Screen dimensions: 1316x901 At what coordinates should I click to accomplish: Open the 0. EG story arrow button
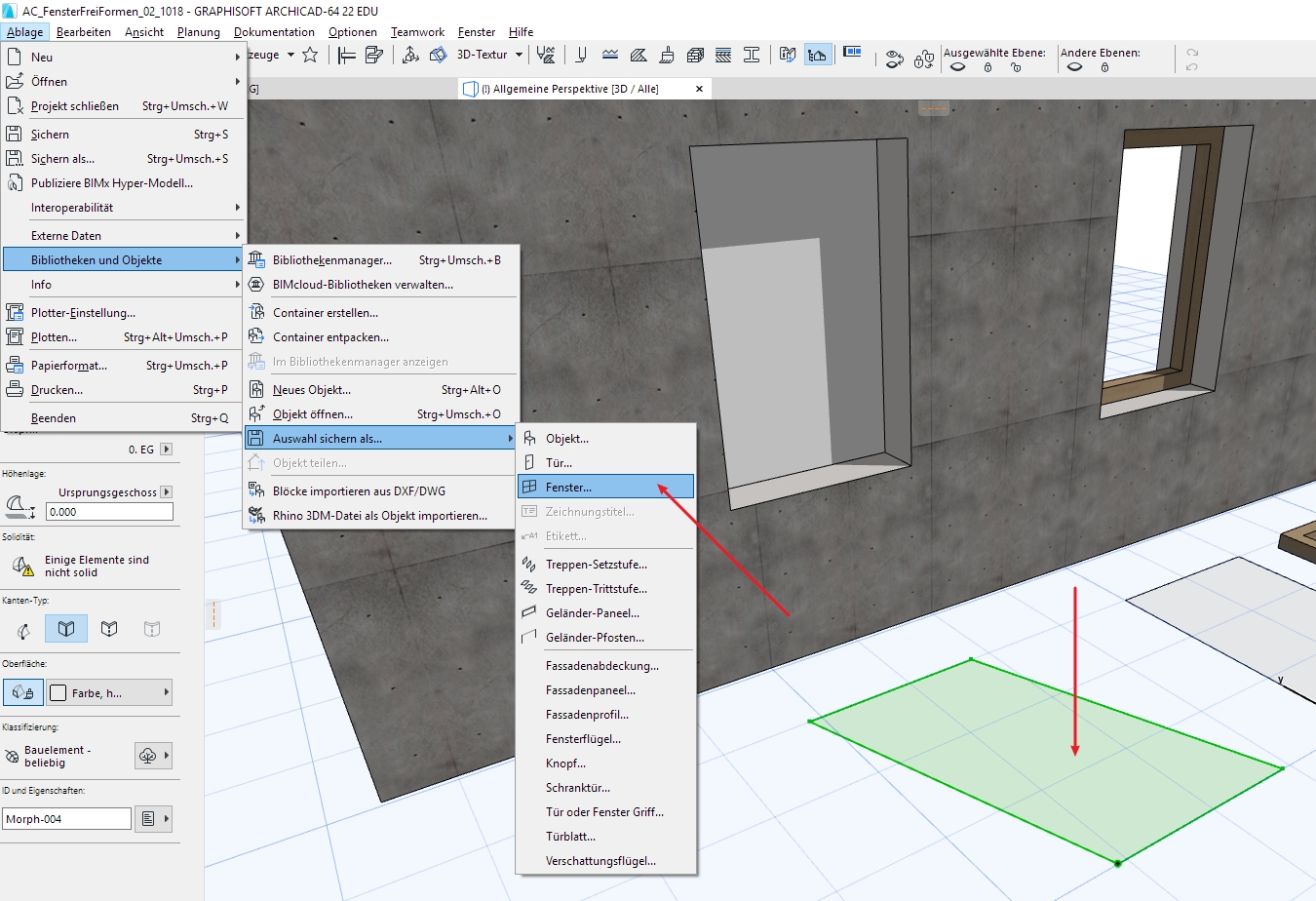pyautogui.click(x=166, y=450)
